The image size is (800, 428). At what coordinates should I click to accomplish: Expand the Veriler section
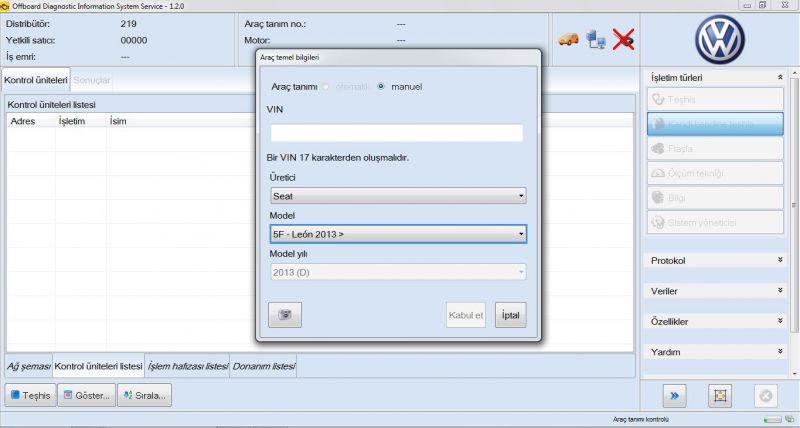pos(780,291)
